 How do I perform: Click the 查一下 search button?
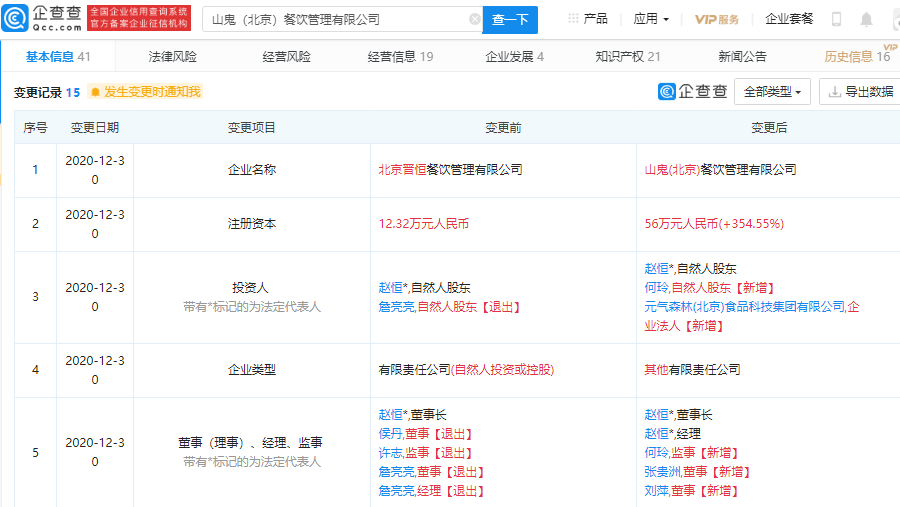[510, 20]
